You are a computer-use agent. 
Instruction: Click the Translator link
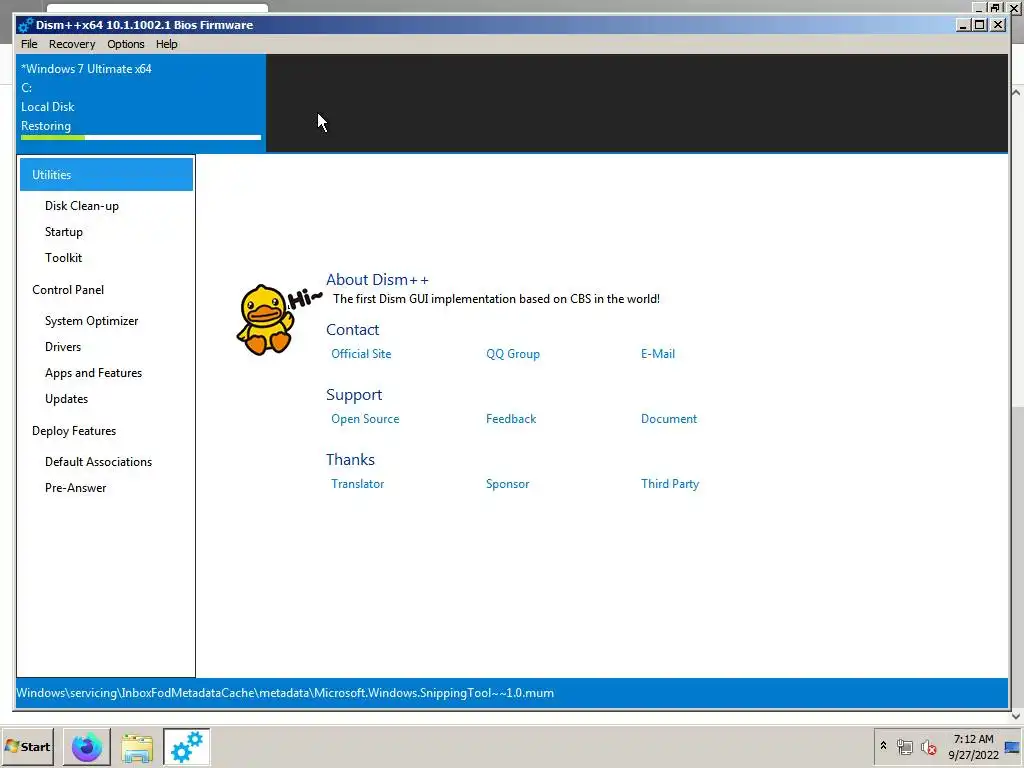pos(357,484)
